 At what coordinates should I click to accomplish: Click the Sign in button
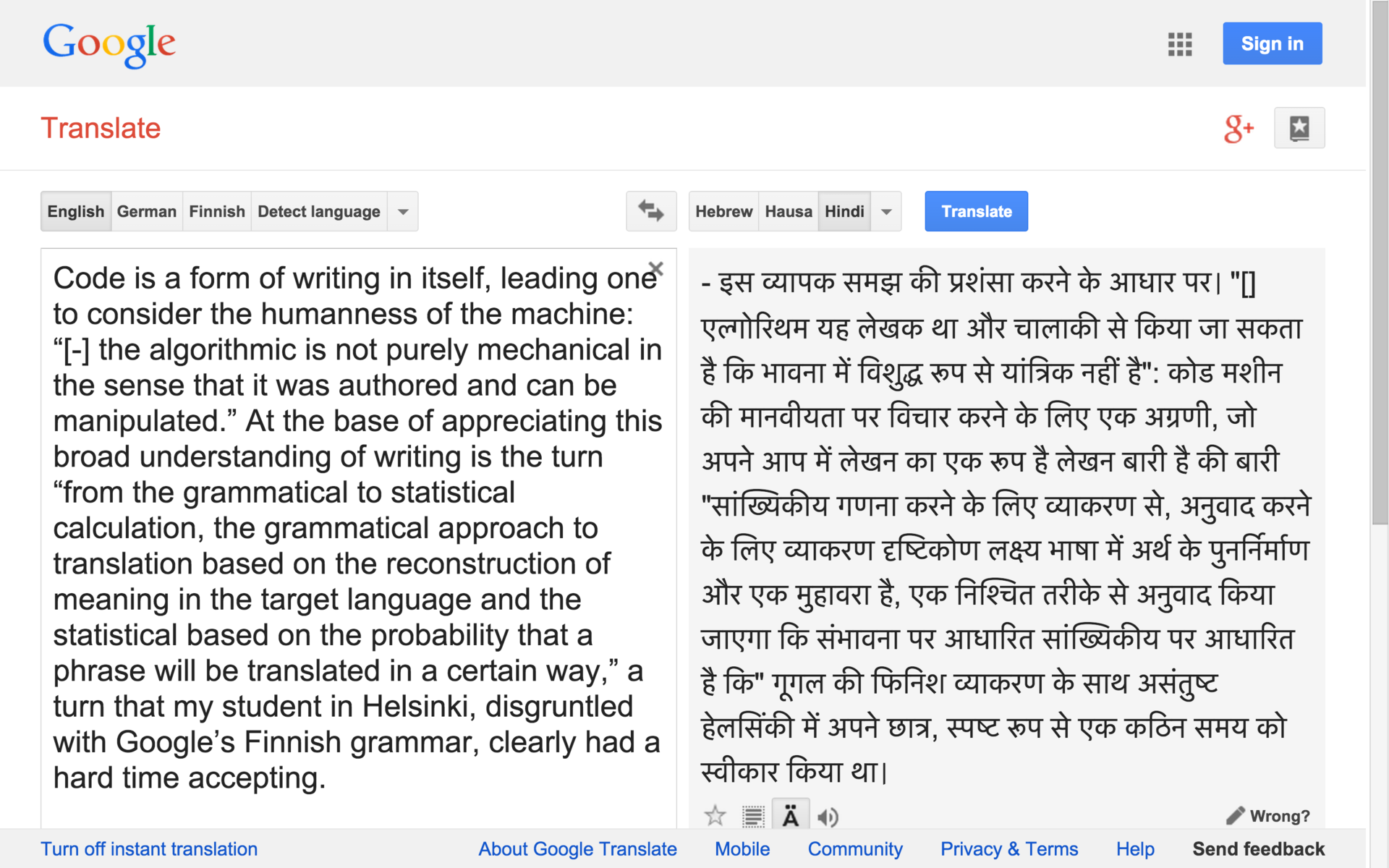[x=1272, y=44]
